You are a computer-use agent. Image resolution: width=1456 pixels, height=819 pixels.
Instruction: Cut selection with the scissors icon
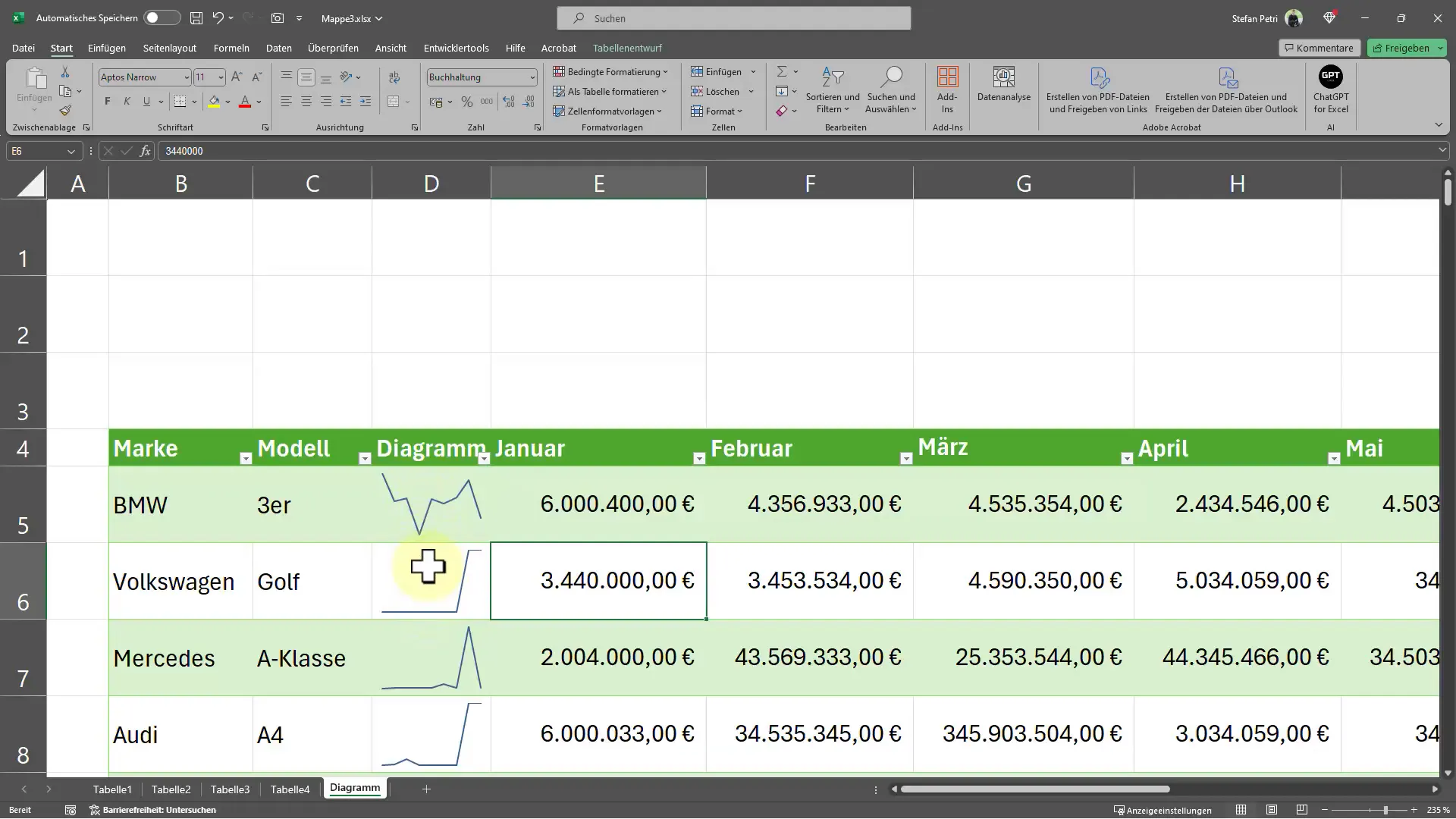click(x=65, y=72)
